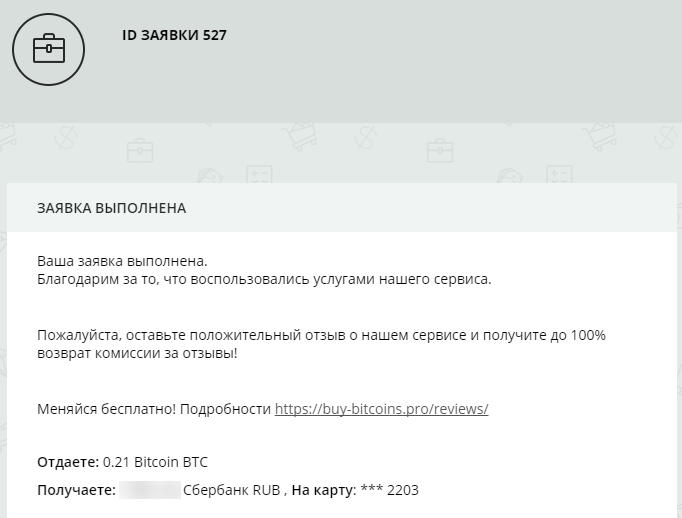
Task: Click the 0.21 Bitcoin BTC amount
Action: tap(155, 462)
